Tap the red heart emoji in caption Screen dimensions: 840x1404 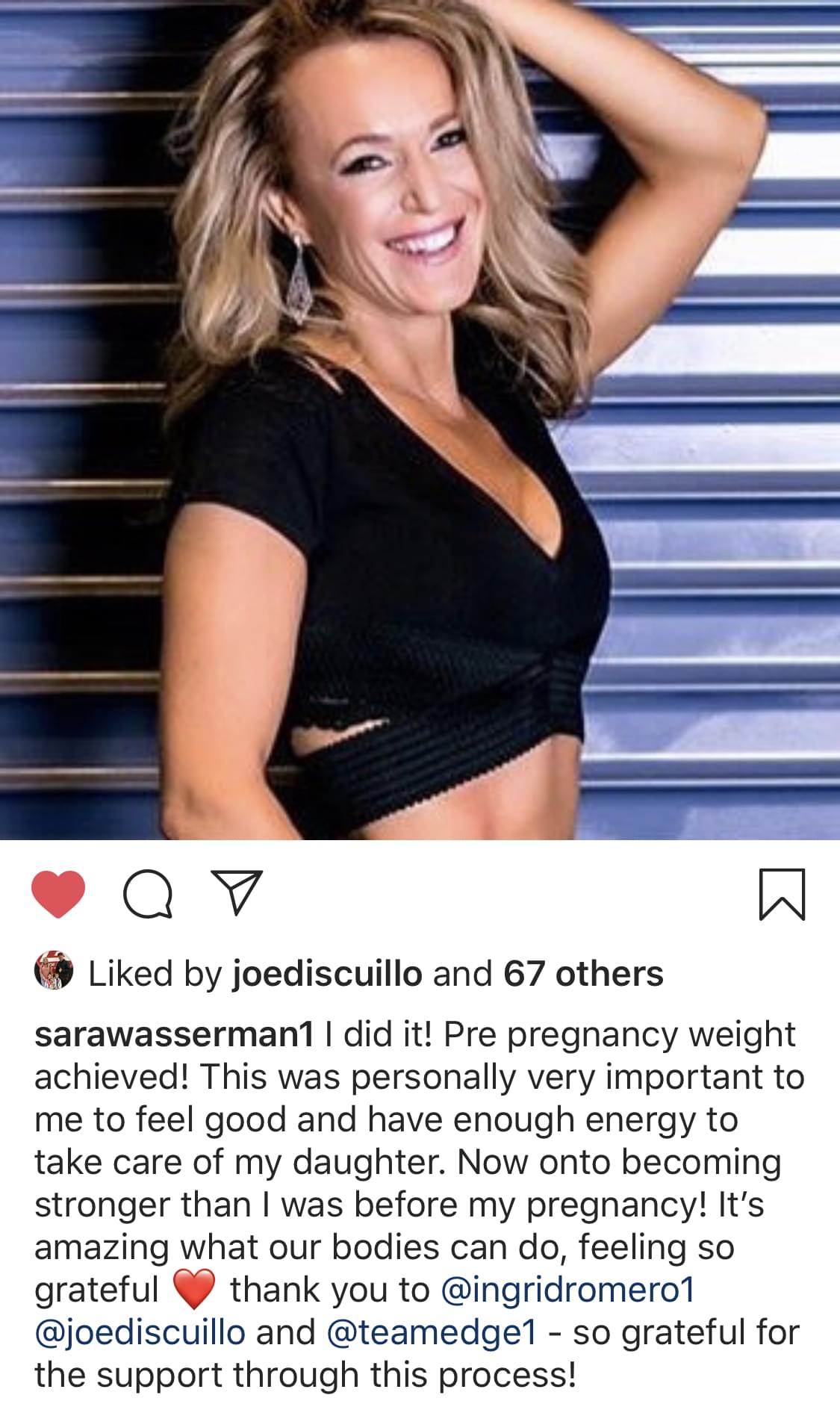[x=194, y=1290]
